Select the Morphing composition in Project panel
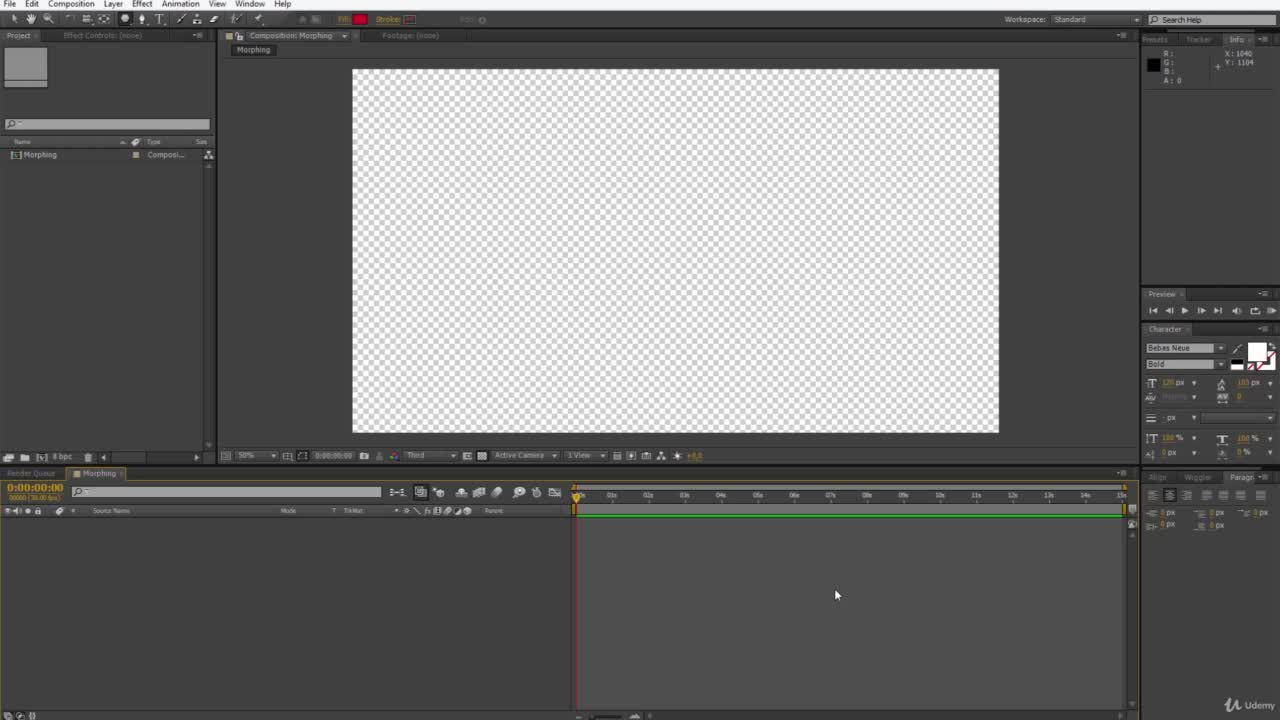The width and height of the screenshot is (1280, 720). 40,155
